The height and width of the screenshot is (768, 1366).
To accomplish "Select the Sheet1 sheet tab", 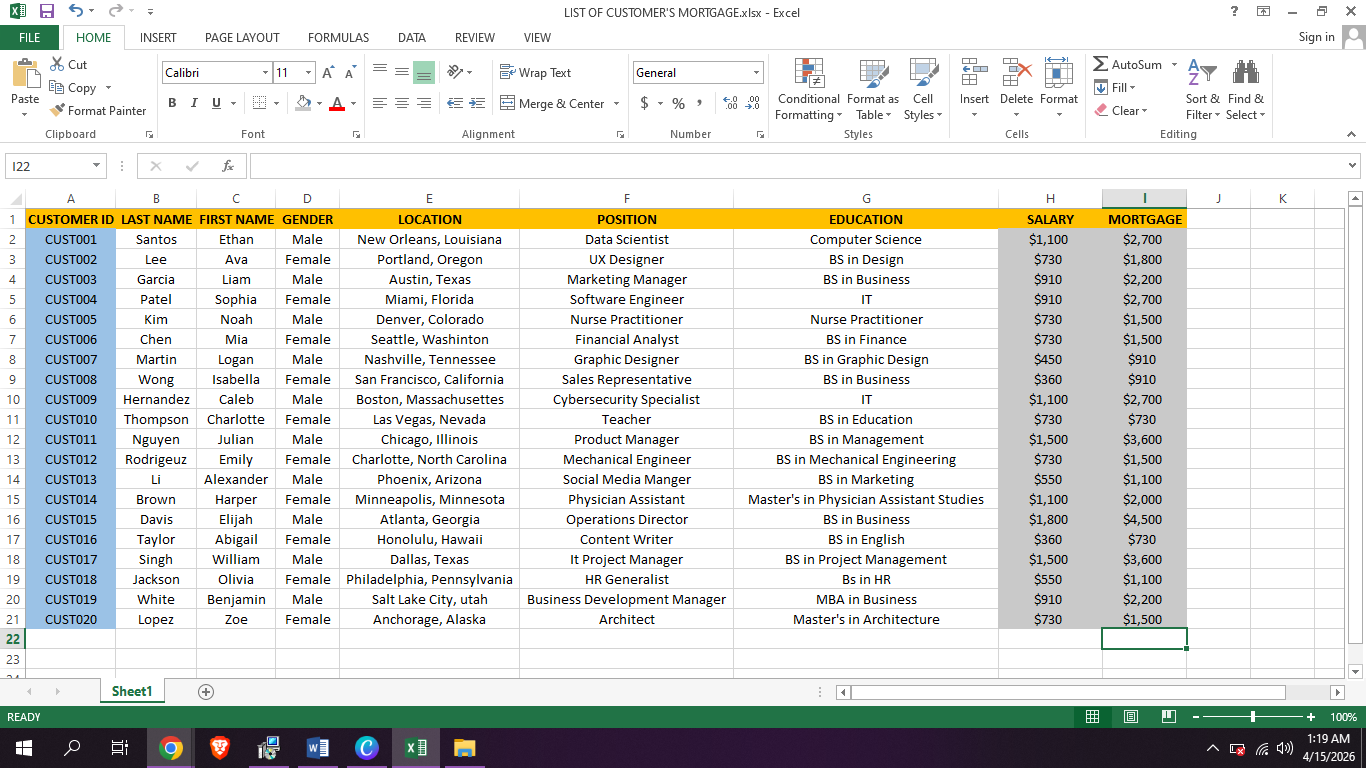I will (132, 691).
